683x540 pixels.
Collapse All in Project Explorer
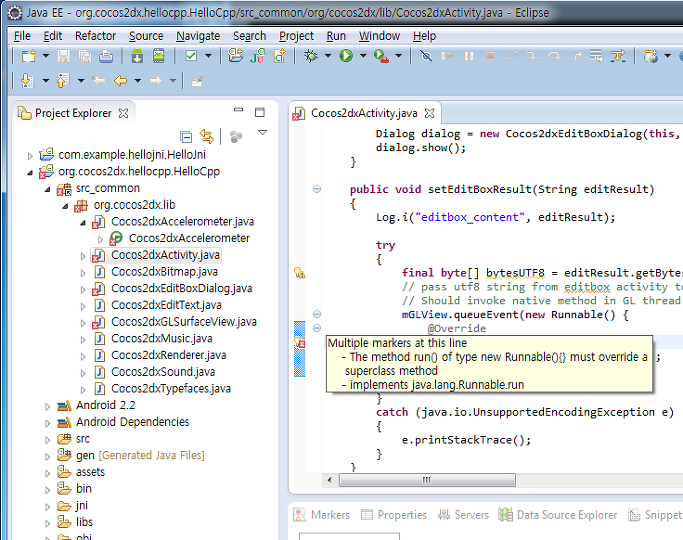click(x=186, y=137)
